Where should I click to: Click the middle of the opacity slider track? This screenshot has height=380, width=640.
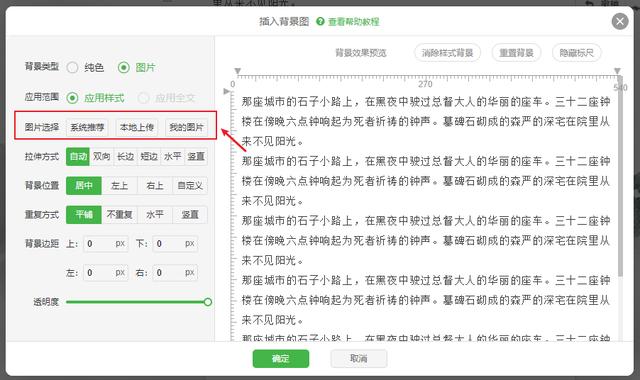pos(137,302)
